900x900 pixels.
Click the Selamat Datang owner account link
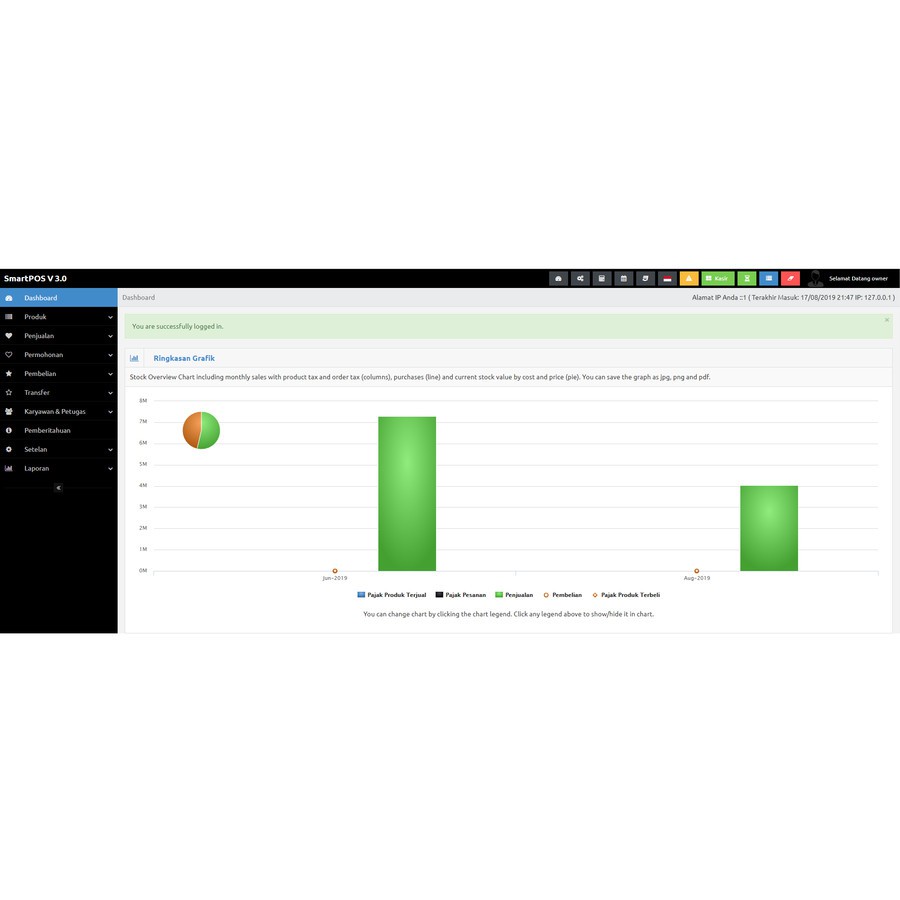[x=856, y=278]
